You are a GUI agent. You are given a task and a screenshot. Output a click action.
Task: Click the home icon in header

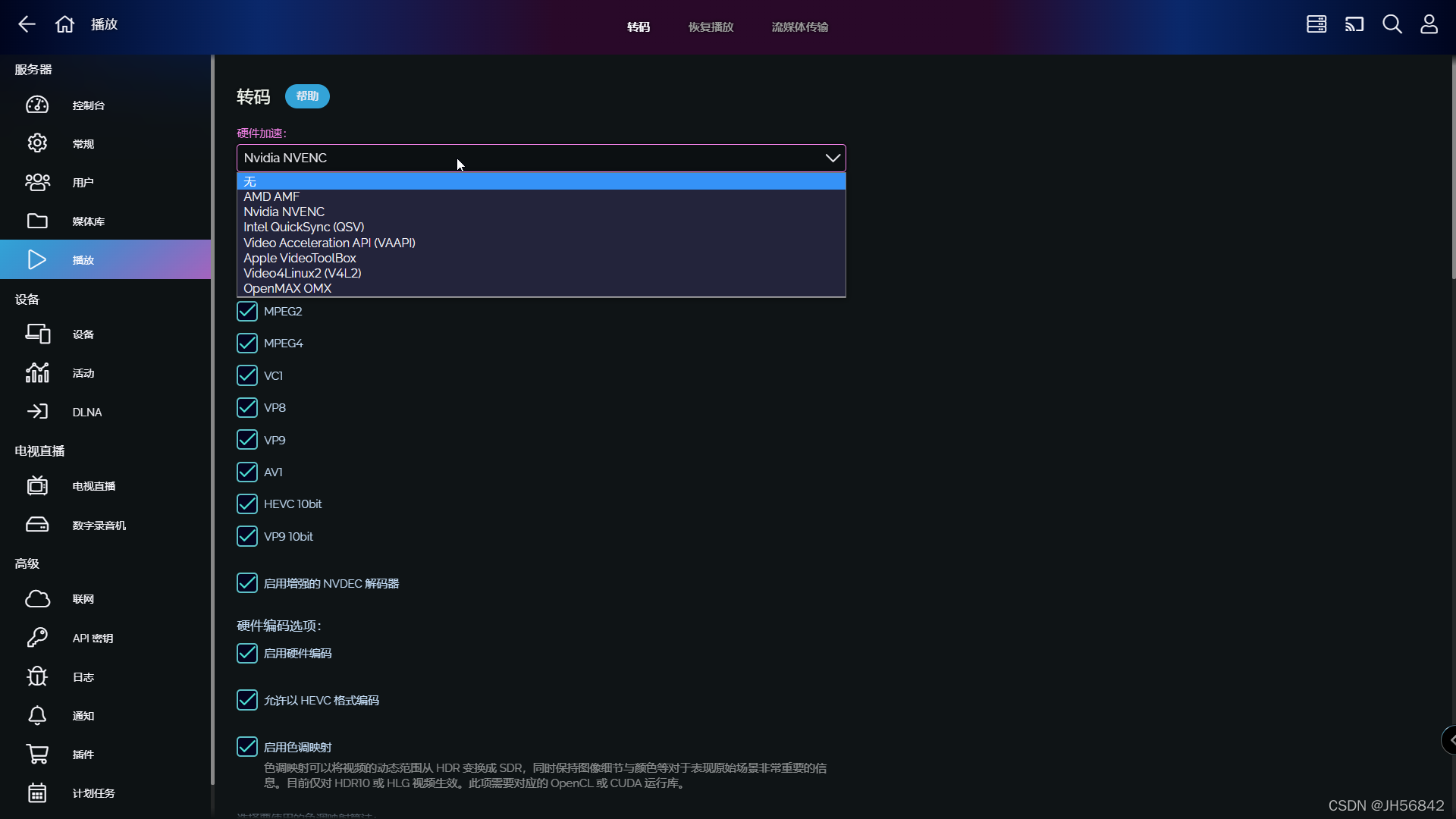pyautogui.click(x=64, y=24)
